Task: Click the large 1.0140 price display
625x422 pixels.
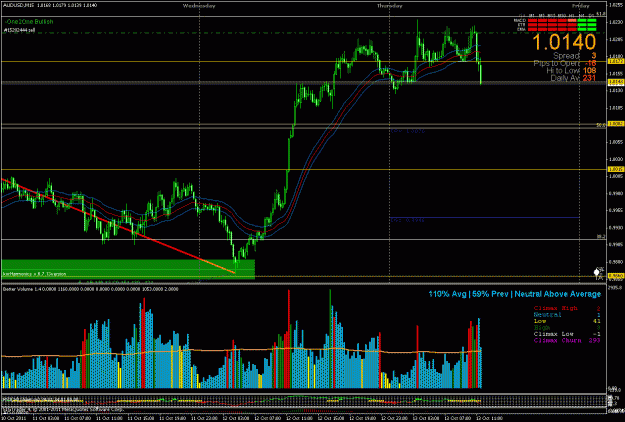Action: pos(564,42)
